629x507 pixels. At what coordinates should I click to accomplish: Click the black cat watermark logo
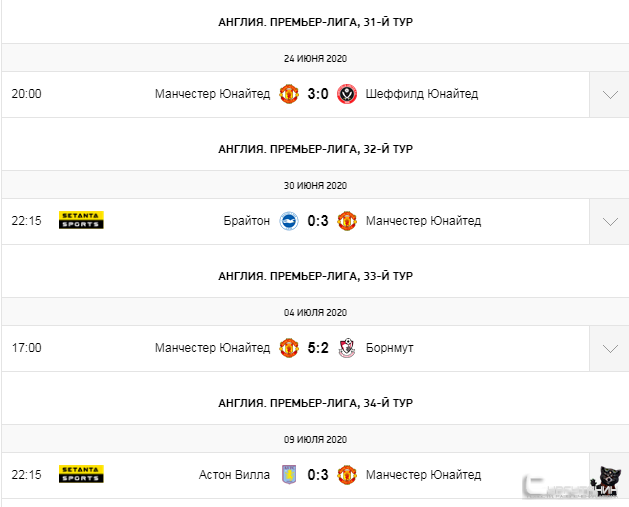(x=605, y=482)
